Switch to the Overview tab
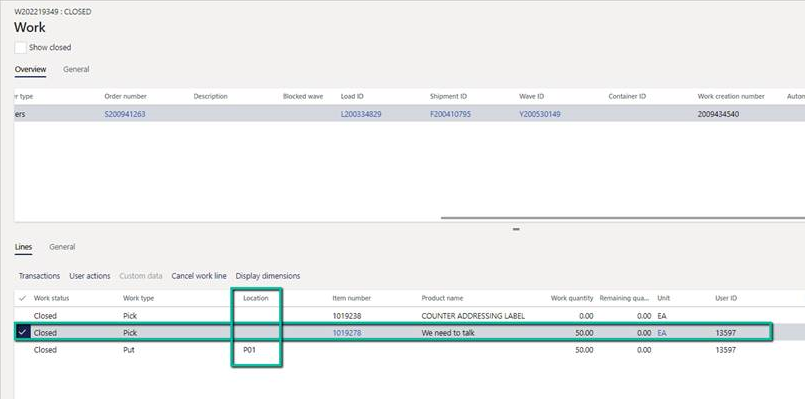The width and height of the screenshot is (805, 399). coord(30,69)
